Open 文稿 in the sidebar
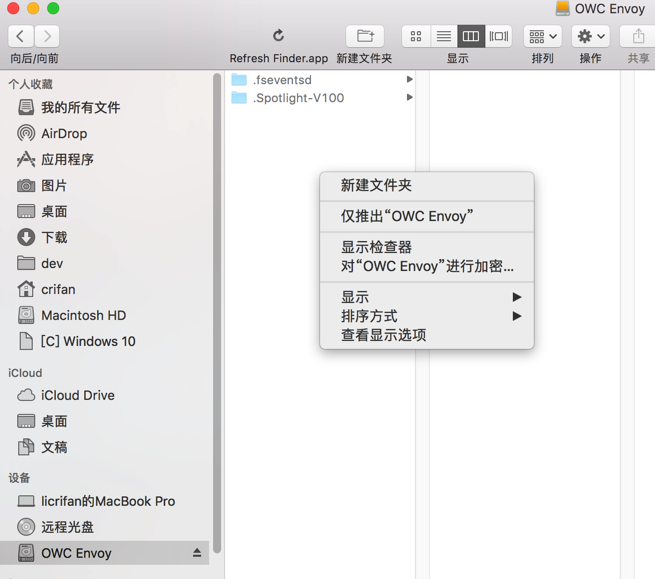This screenshot has width=655, height=579. pyautogui.click(x=104, y=447)
